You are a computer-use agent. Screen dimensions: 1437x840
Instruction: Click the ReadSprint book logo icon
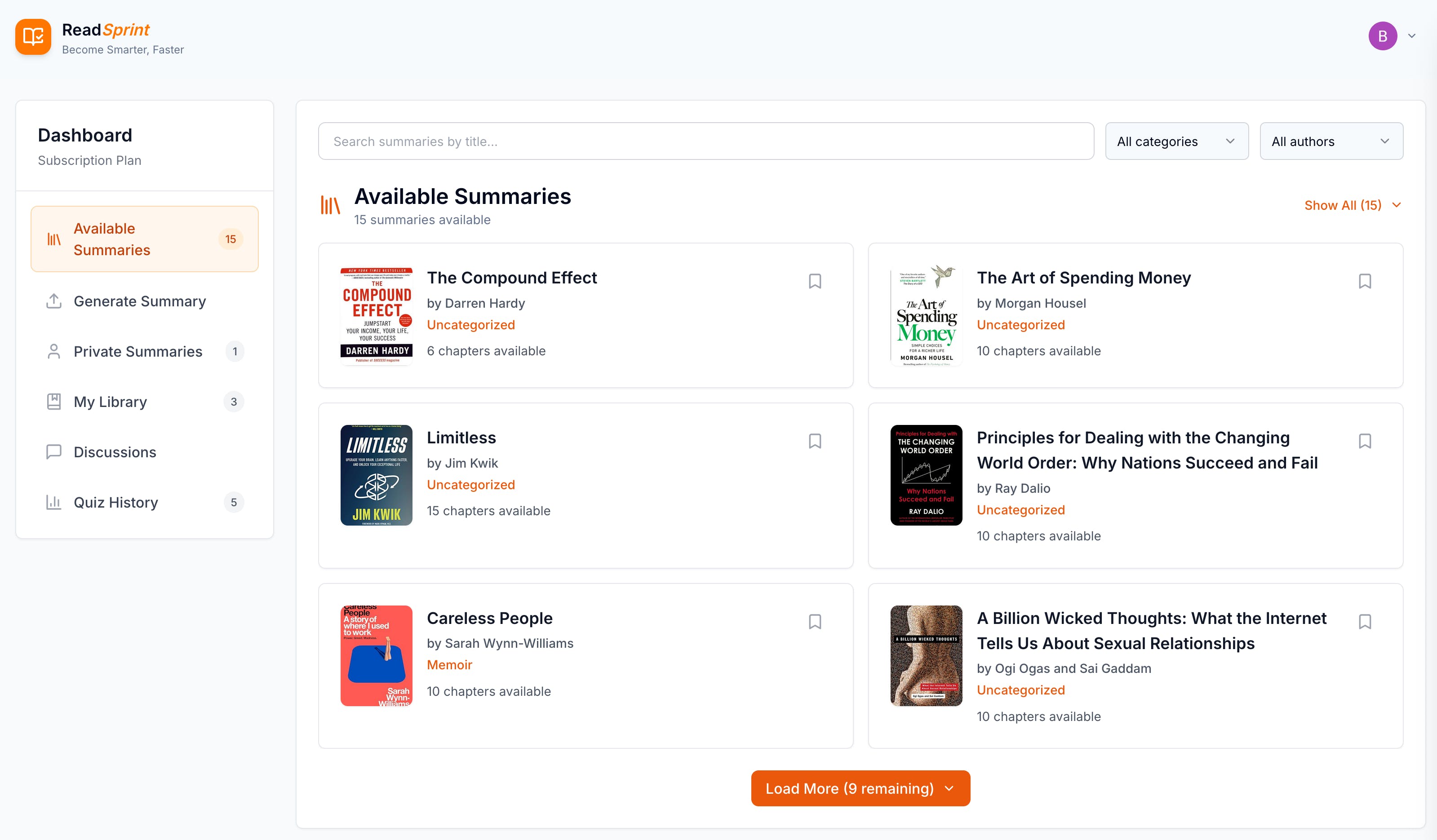33,36
